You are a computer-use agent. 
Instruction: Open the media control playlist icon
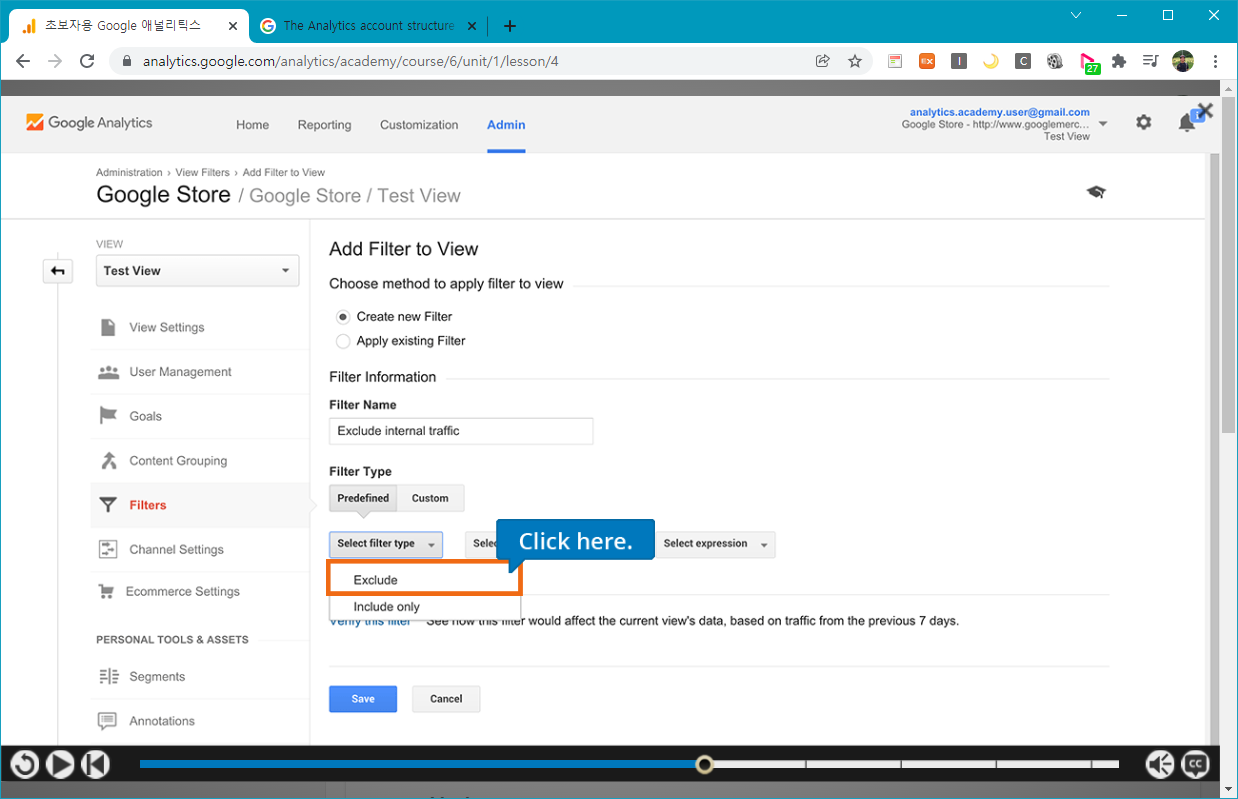pos(1151,61)
